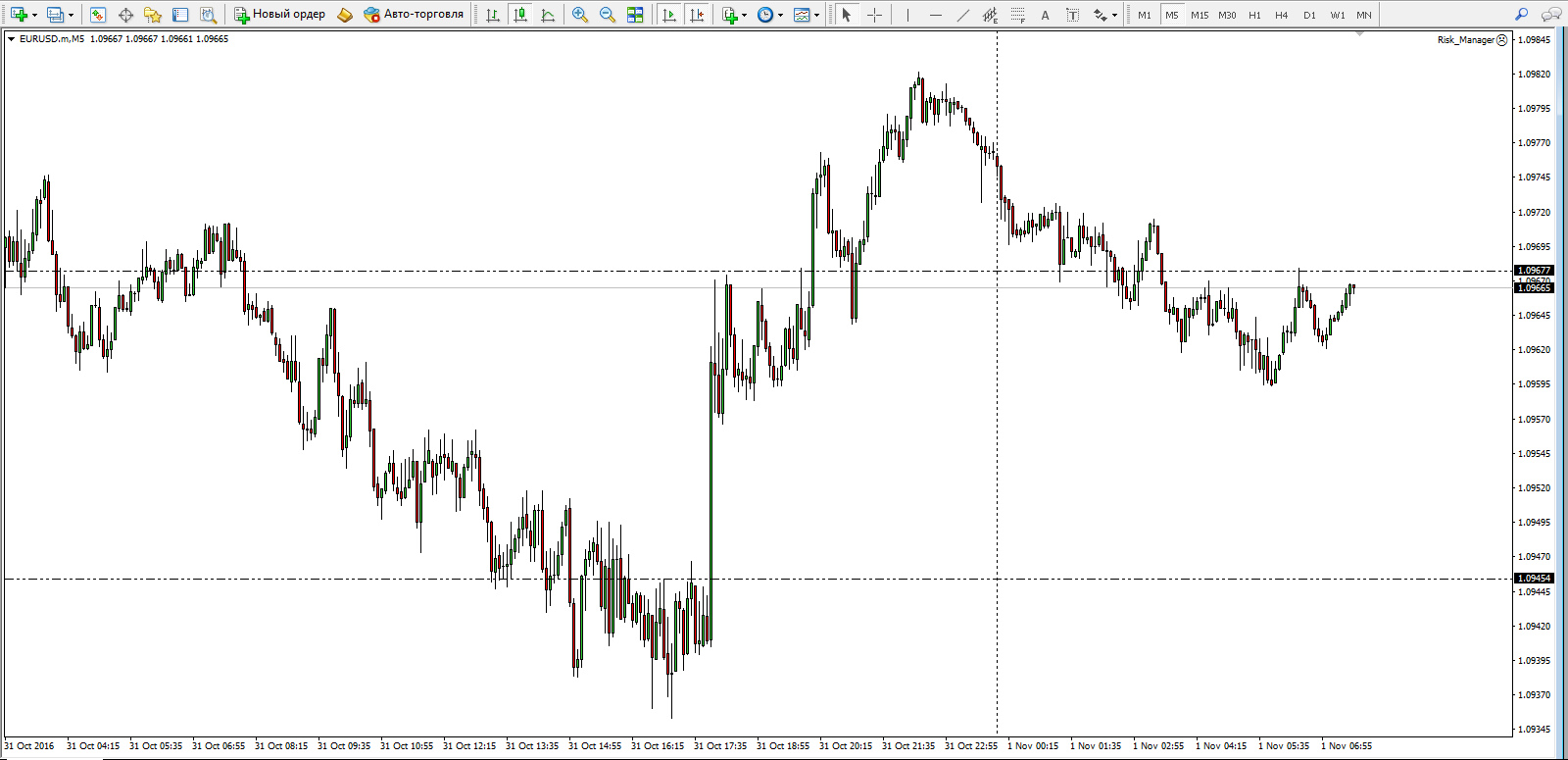Open MetaEditor from the toolbar
This screenshot has height=760, width=1568.
click(x=344, y=15)
